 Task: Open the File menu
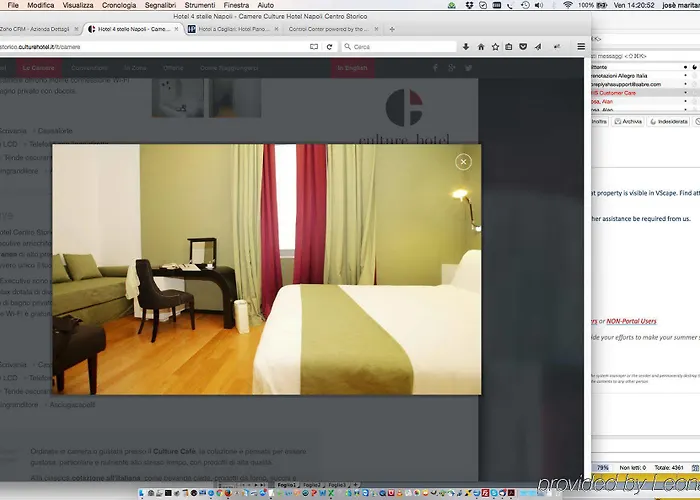(x=13, y=5)
